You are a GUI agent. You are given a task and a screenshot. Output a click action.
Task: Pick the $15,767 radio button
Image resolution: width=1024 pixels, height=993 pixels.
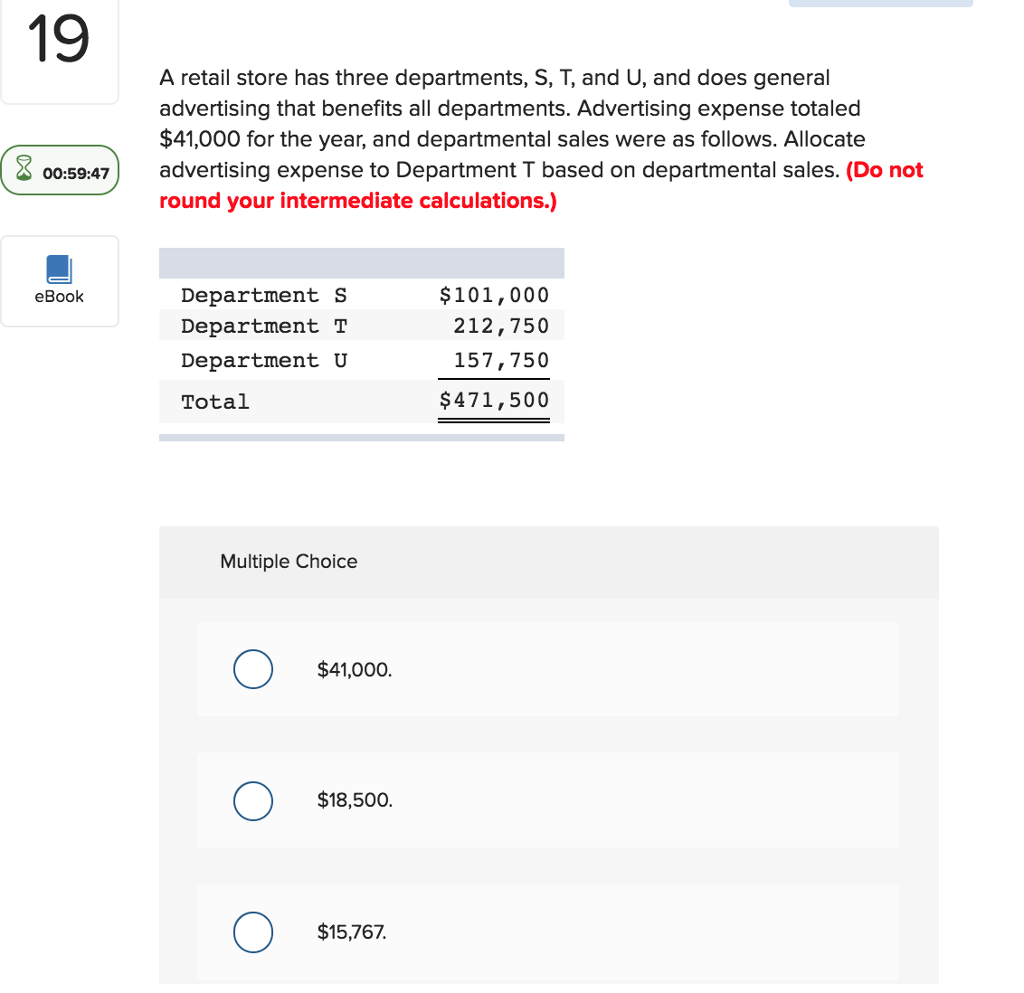coord(253,932)
